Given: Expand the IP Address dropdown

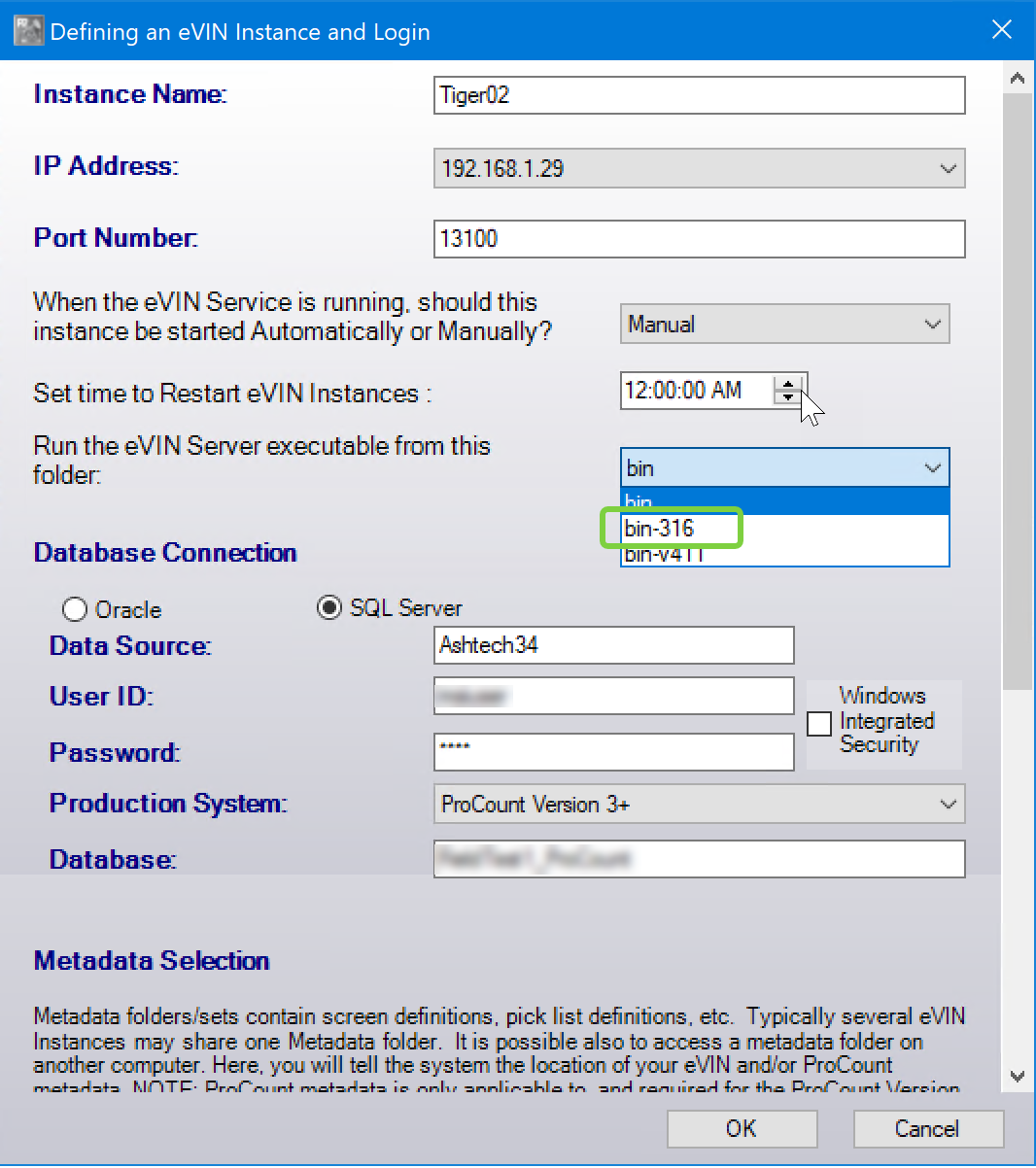Looking at the screenshot, I should pos(948,168).
